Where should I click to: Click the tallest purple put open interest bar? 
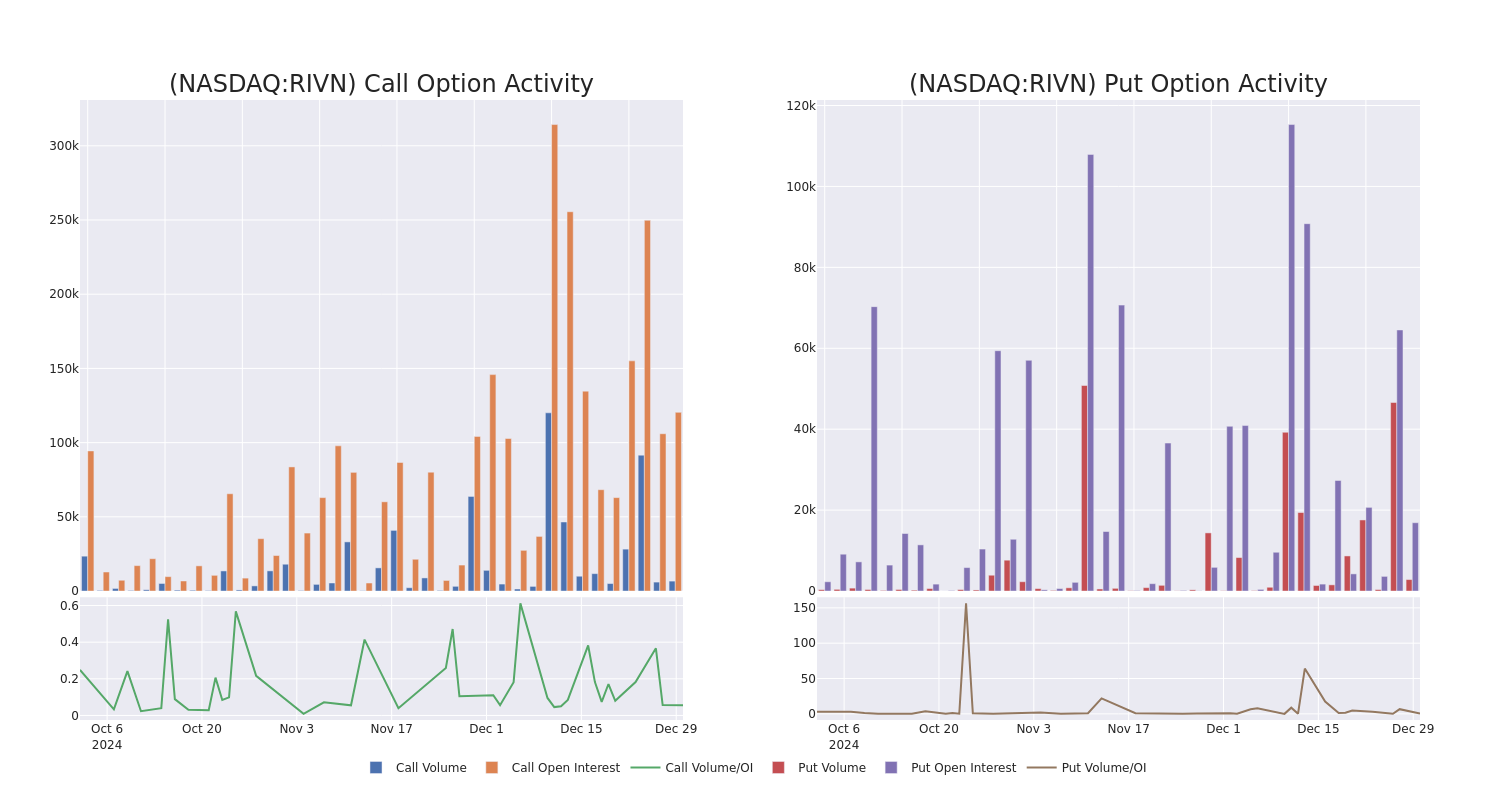(1291, 357)
